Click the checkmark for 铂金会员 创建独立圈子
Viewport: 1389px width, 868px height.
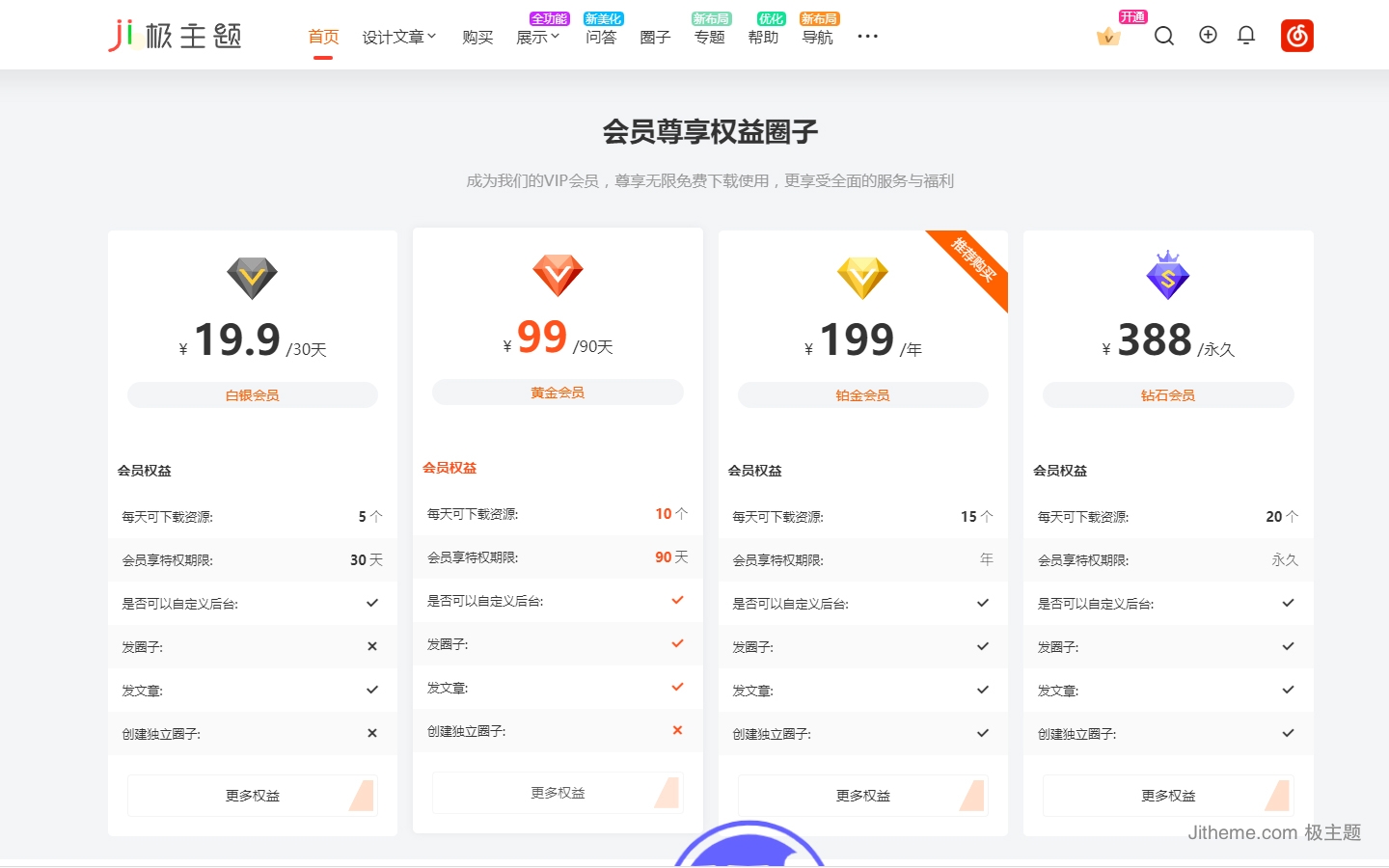tap(983, 733)
